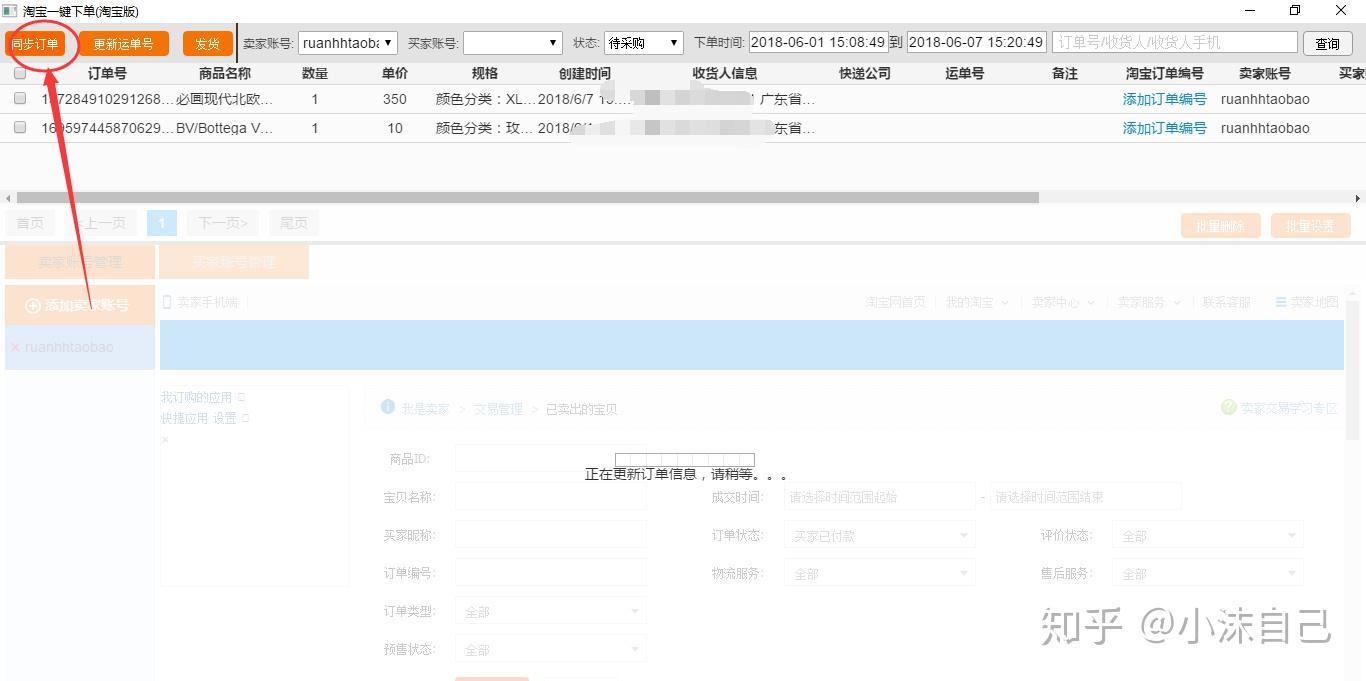
Task: Click the 成交时间 end date field
Action: [1086, 497]
